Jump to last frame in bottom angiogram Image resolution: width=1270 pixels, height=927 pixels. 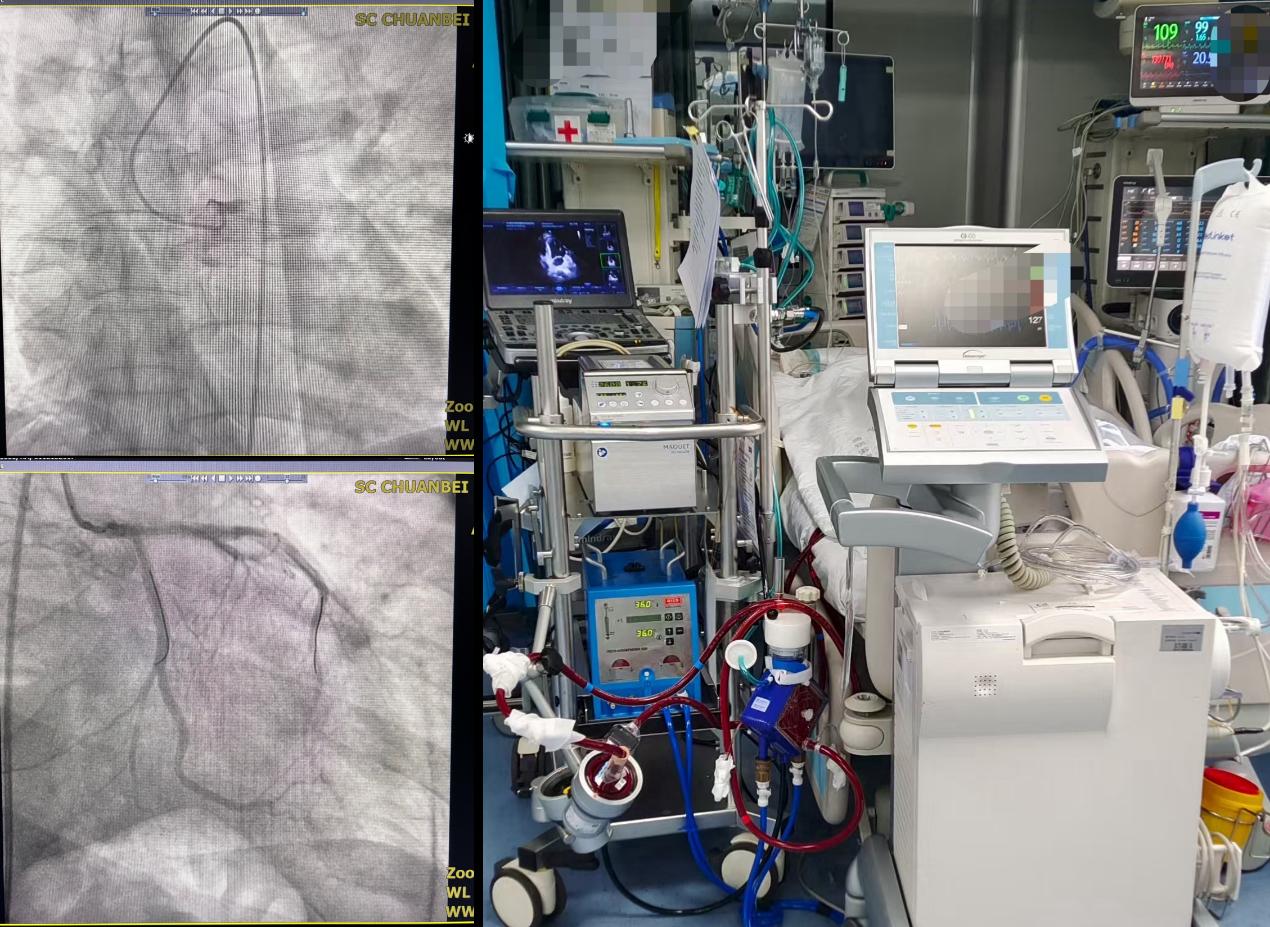(x=249, y=478)
